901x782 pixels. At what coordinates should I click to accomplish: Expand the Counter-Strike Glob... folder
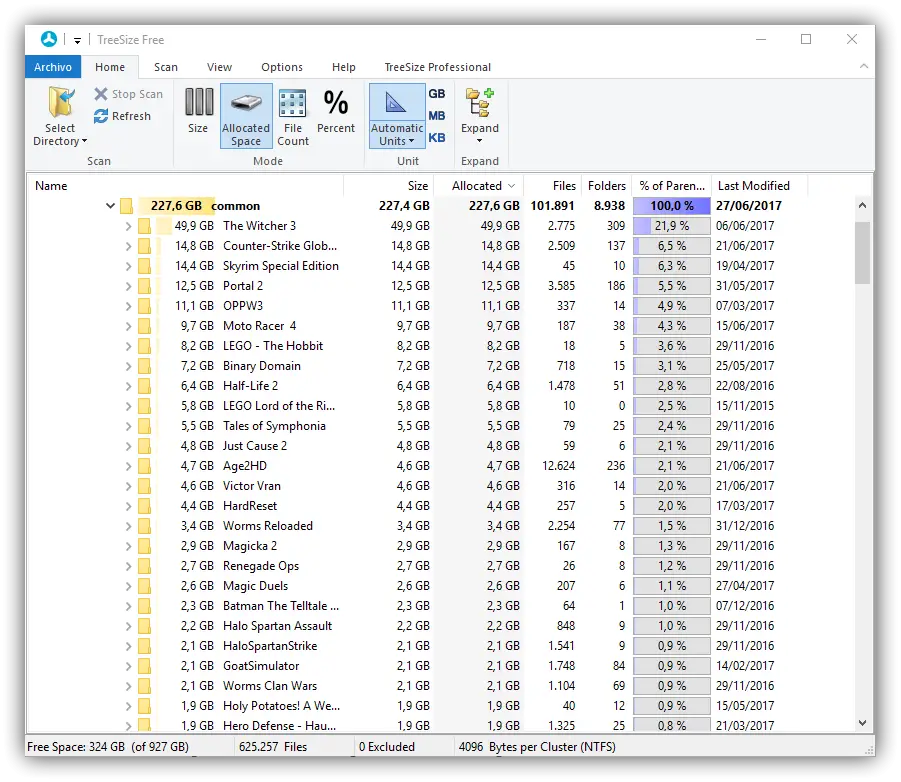(128, 246)
